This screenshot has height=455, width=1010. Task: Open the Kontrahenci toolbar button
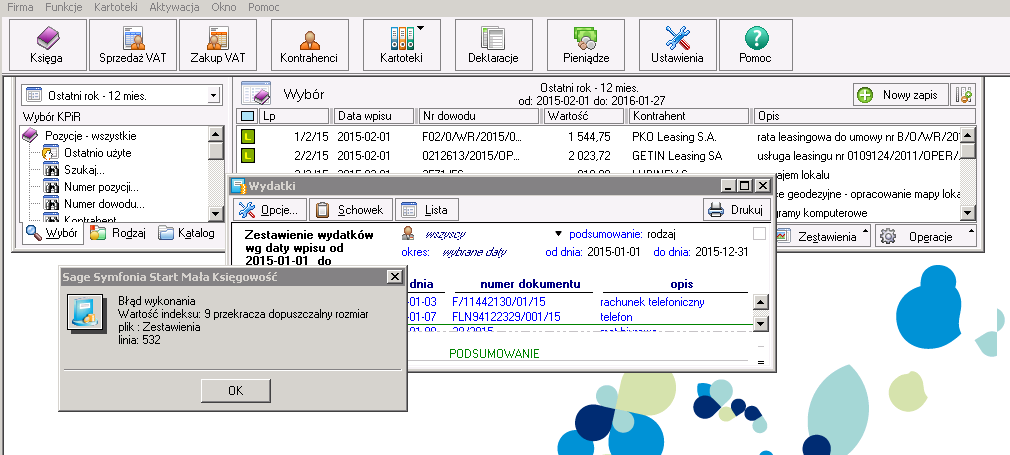tap(309, 45)
